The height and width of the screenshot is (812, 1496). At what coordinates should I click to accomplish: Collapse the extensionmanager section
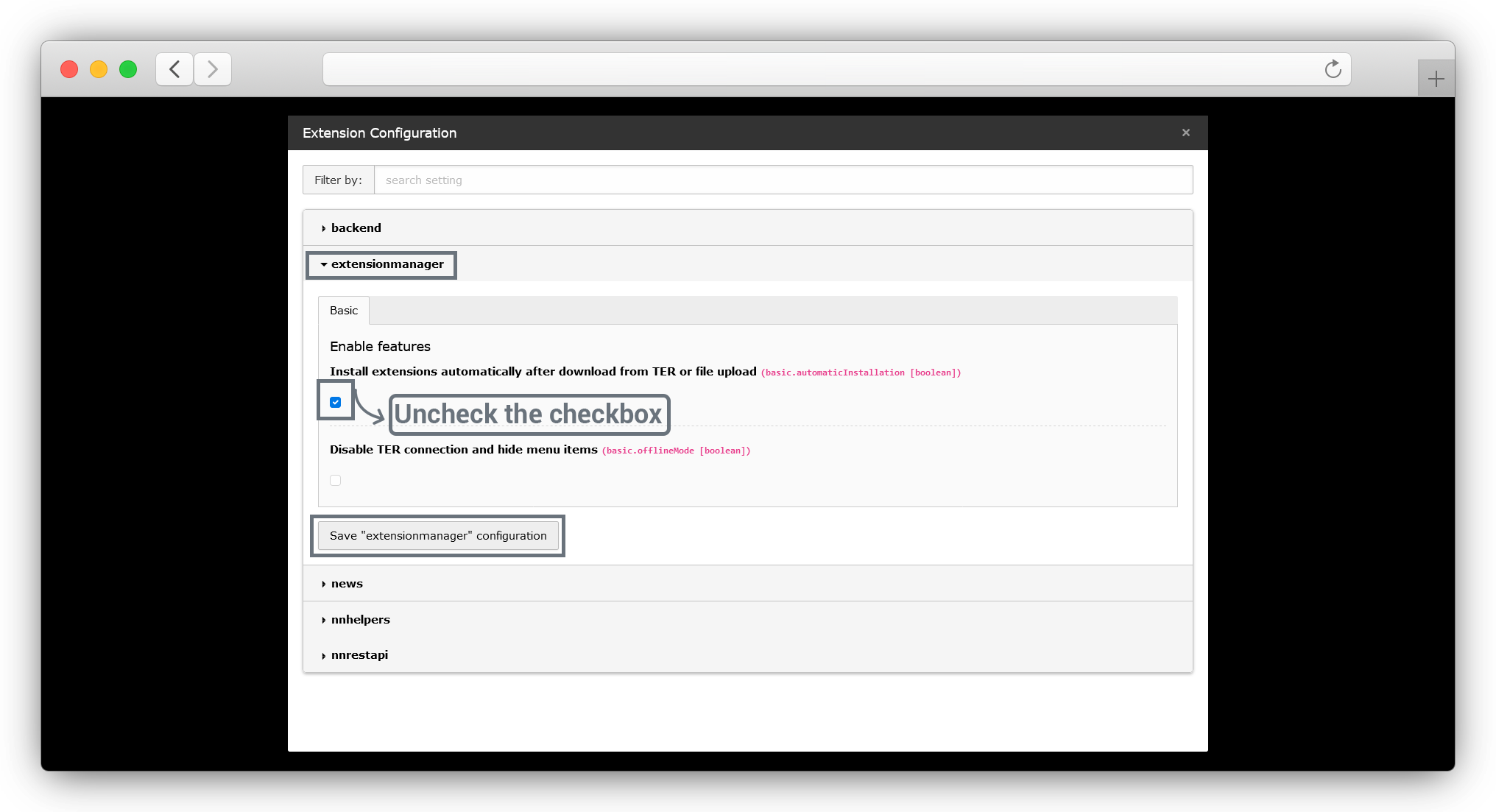[x=387, y=264]
